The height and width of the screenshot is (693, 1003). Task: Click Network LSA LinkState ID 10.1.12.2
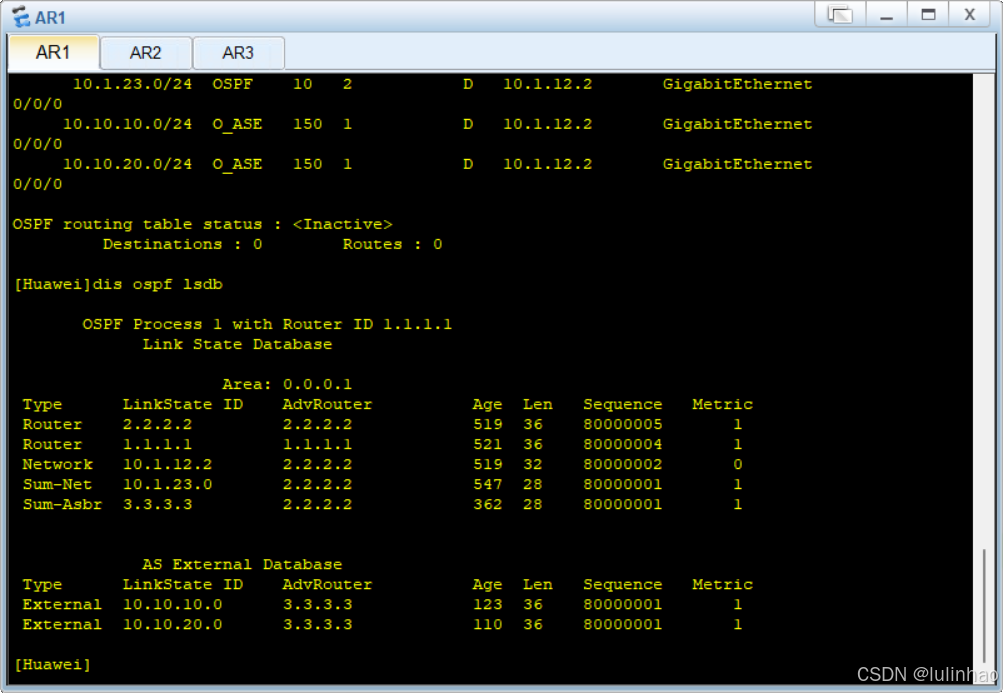pyautogui.click(x=168, y=464)
